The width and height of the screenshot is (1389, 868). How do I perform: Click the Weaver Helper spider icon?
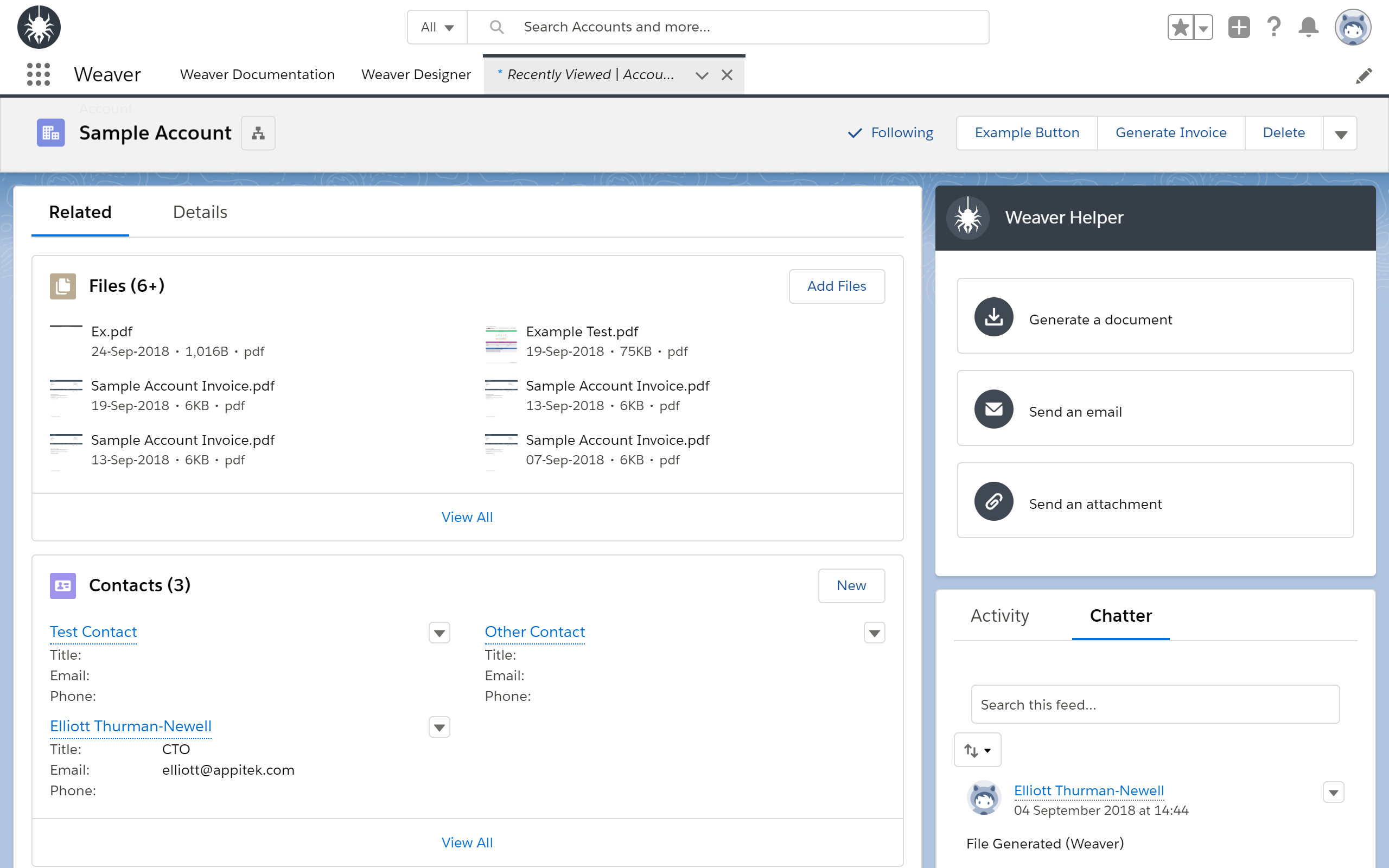point(968,218)
